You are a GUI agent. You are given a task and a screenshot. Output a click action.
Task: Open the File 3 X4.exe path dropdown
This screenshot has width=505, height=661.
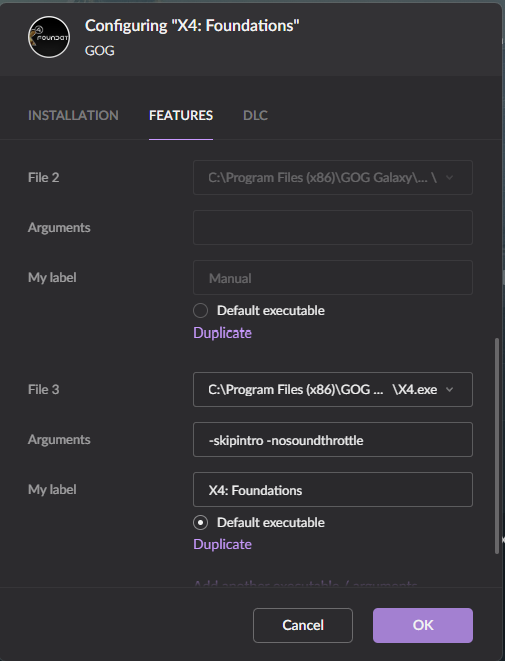(333, 390)
